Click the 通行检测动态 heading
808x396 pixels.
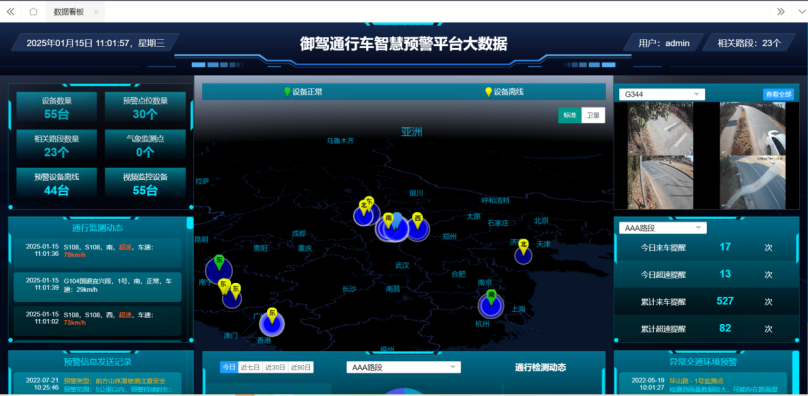tap(540, 367)
